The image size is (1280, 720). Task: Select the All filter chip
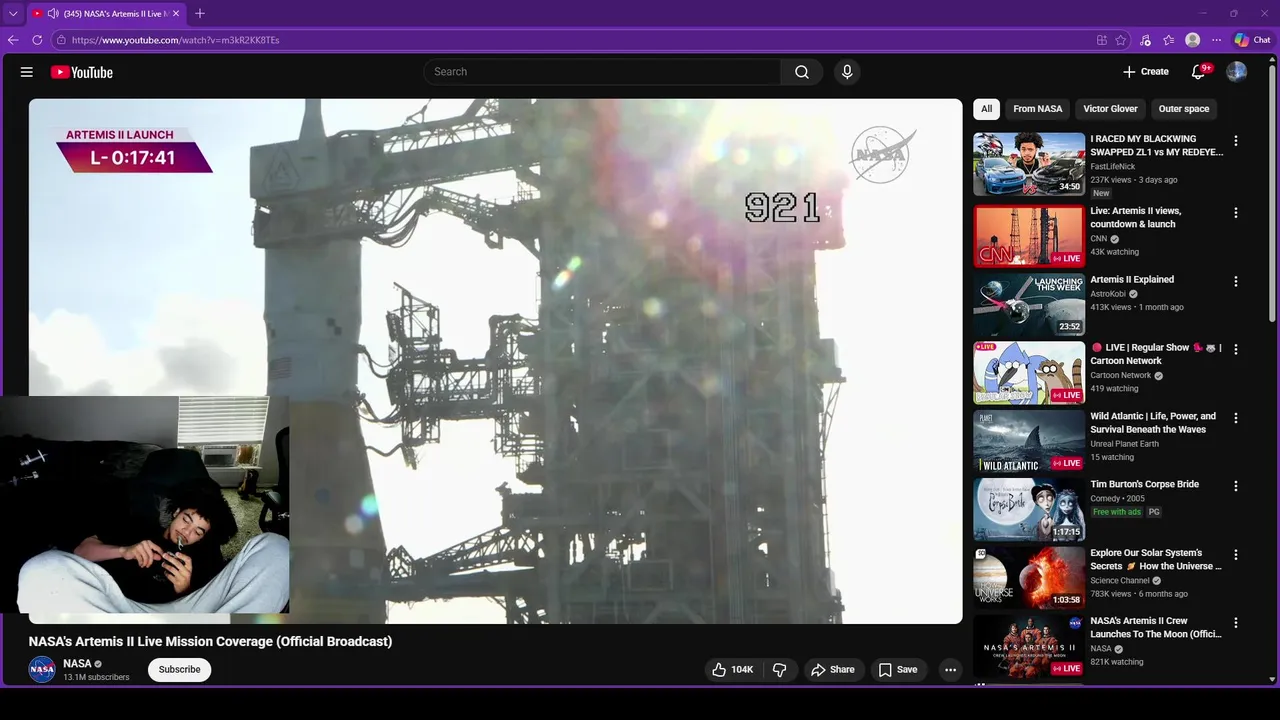coord(986,109)
